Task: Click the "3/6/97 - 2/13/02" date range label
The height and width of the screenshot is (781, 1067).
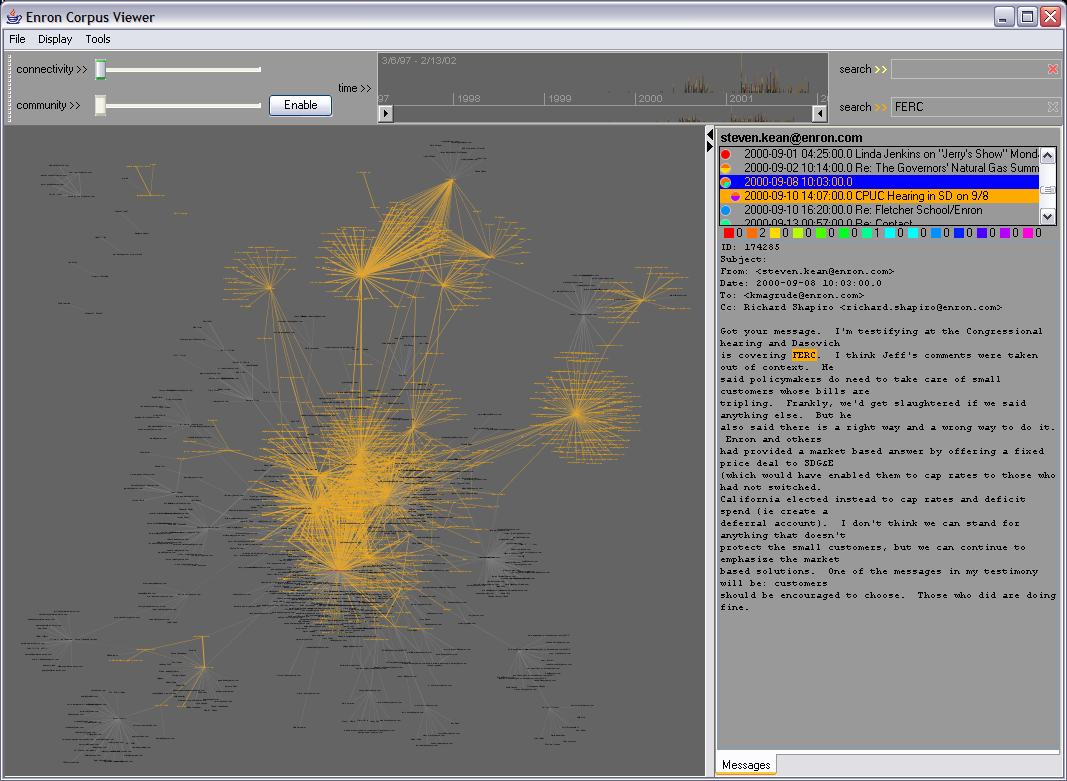Action: tap(418, 61)
